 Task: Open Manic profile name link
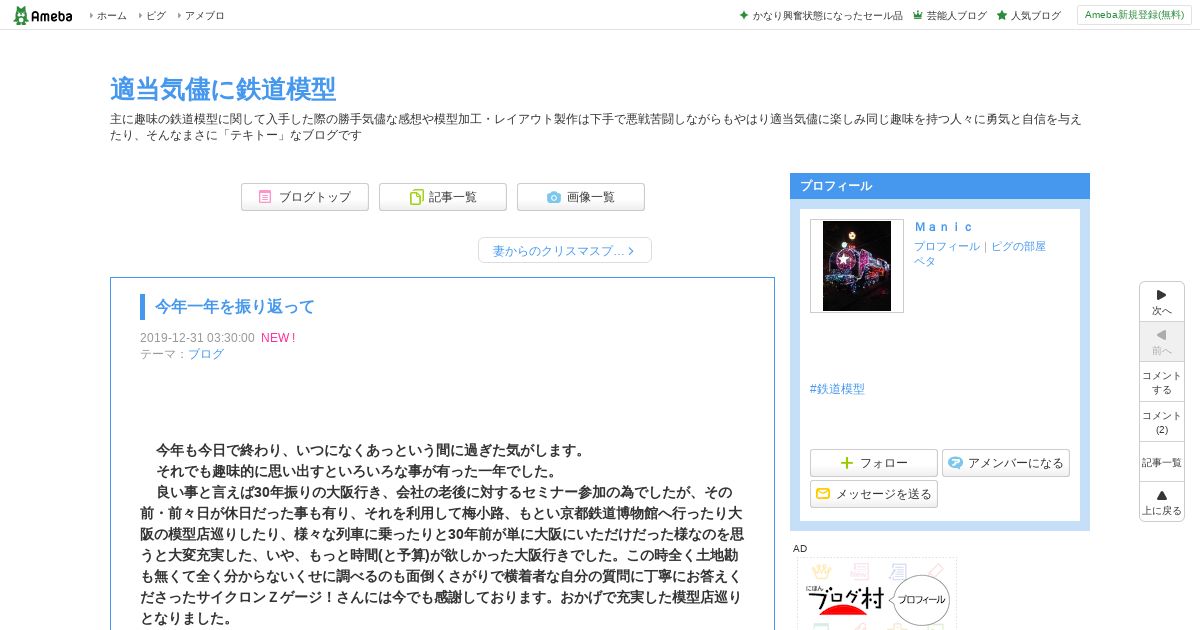pyautogui.click(x=944, y=227)
